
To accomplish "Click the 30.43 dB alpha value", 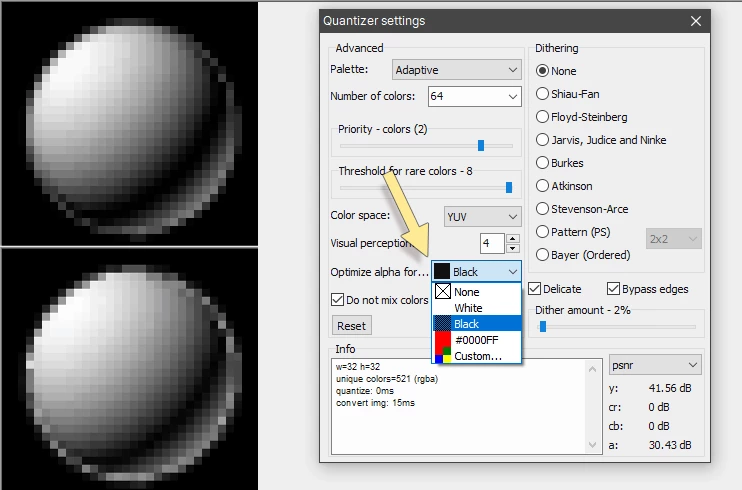I will coord(670,445).
